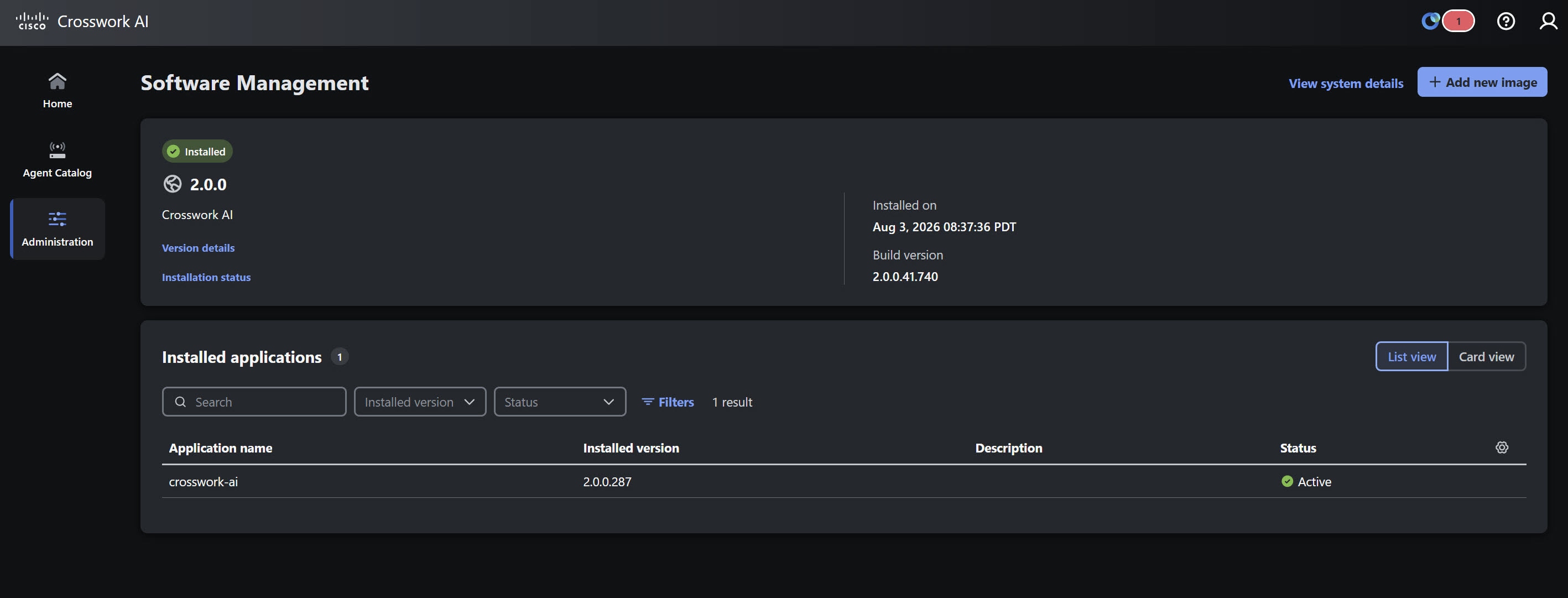Expand the Status filter dropdown
Image resolution: width=1568 pixels, height=598 pixels.
(x=559, y=402)
